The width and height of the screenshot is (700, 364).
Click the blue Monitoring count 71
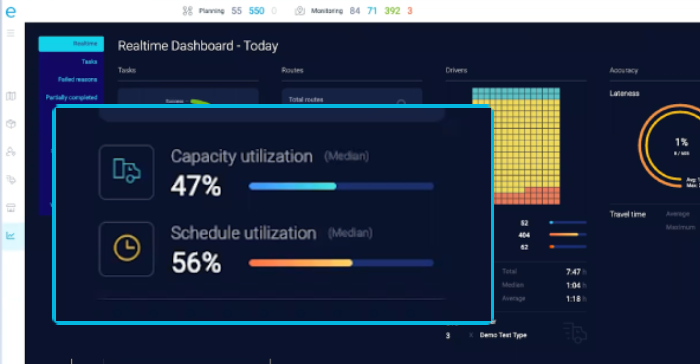pyautogui.click(x=372, y=11)
